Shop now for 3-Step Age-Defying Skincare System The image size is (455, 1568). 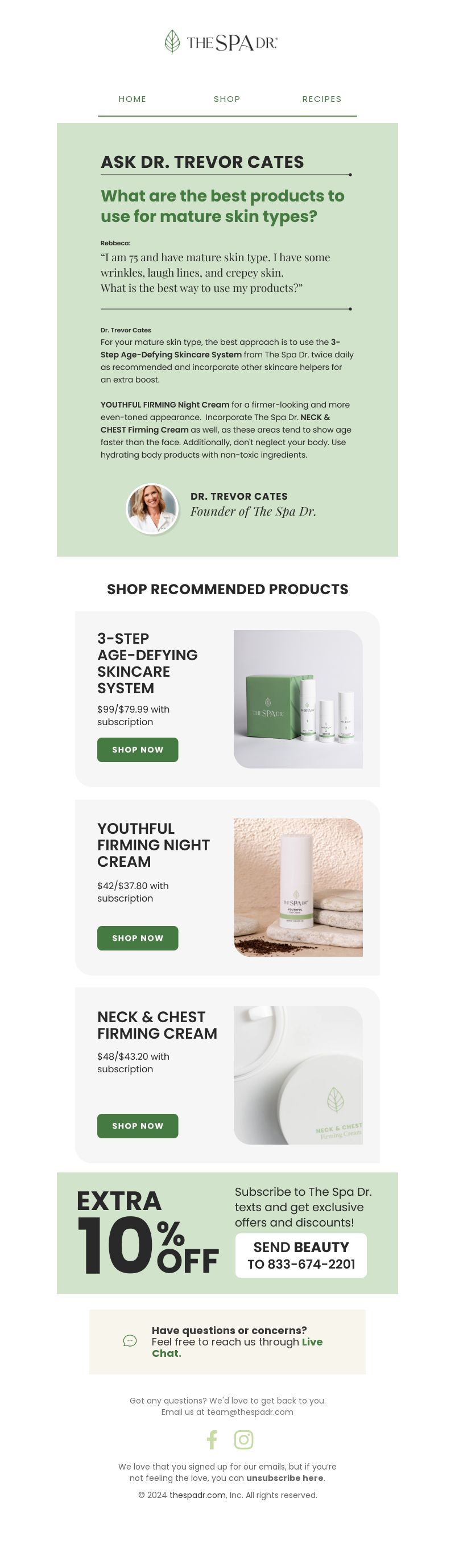138,750
